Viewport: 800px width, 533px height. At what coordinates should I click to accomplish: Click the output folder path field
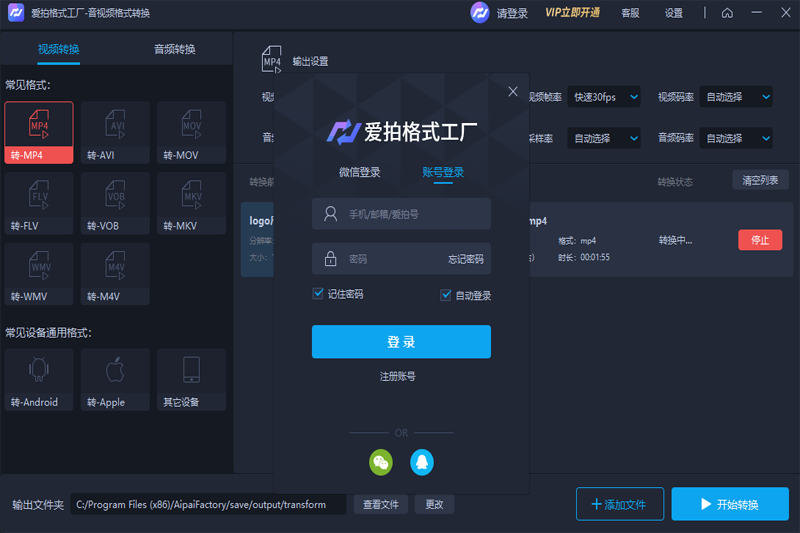tap(208, 504)
